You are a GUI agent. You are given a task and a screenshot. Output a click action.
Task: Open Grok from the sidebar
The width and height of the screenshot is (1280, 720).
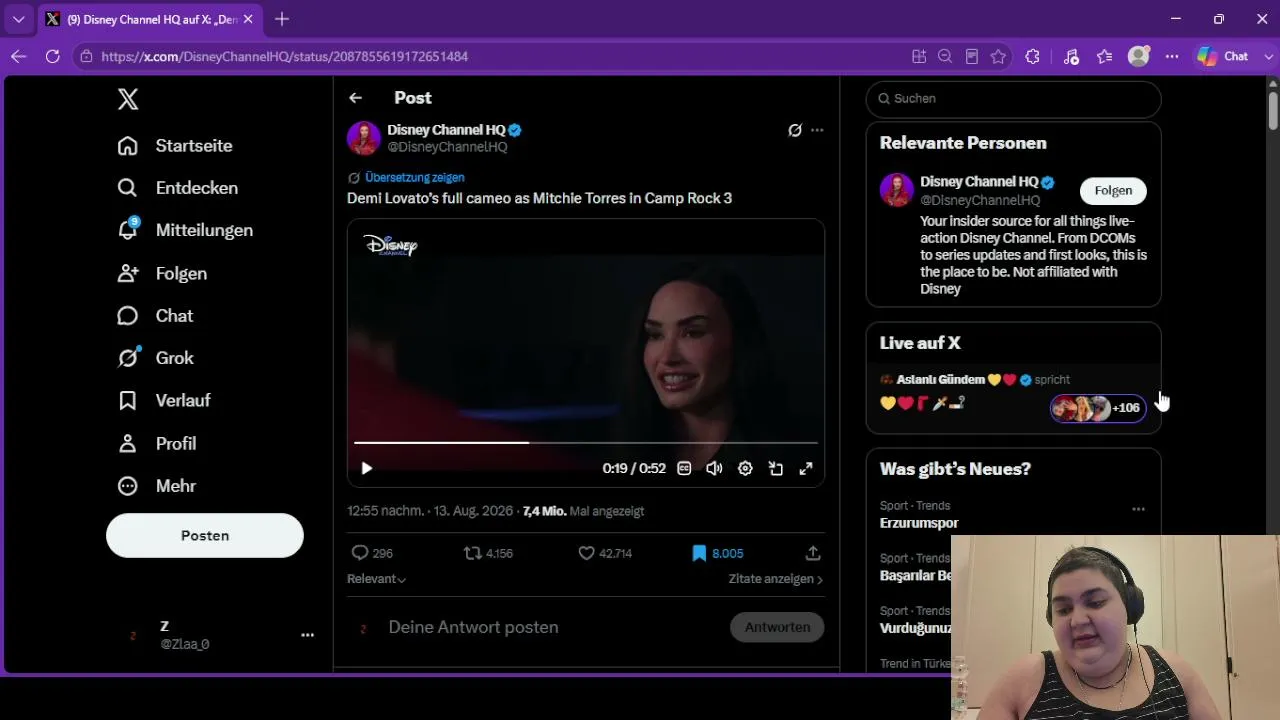pyautogui.click(x=155, y=358)
